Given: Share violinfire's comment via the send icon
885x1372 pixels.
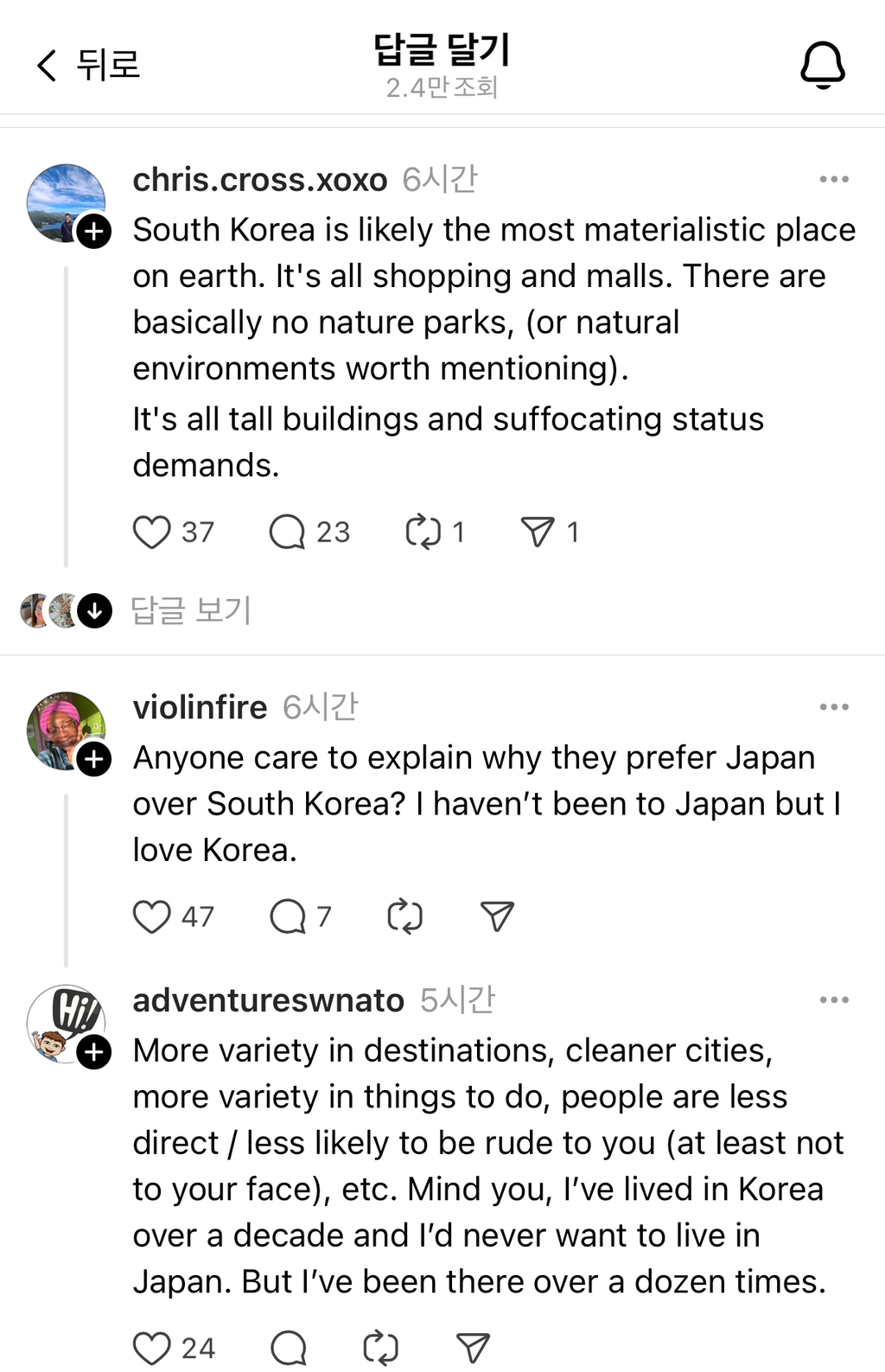Looking at the screenshot, I should click(x=495, y=916).
